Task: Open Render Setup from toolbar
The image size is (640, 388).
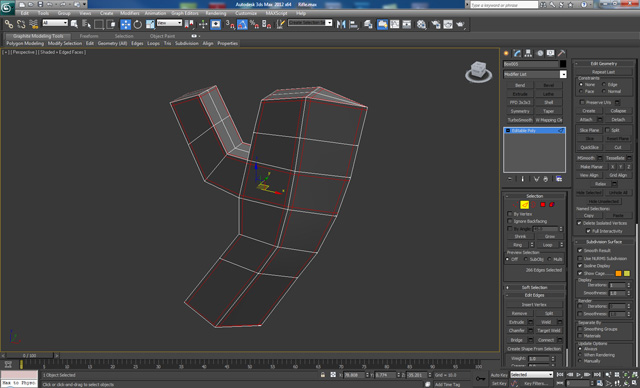Action: [x=436, y=24]
